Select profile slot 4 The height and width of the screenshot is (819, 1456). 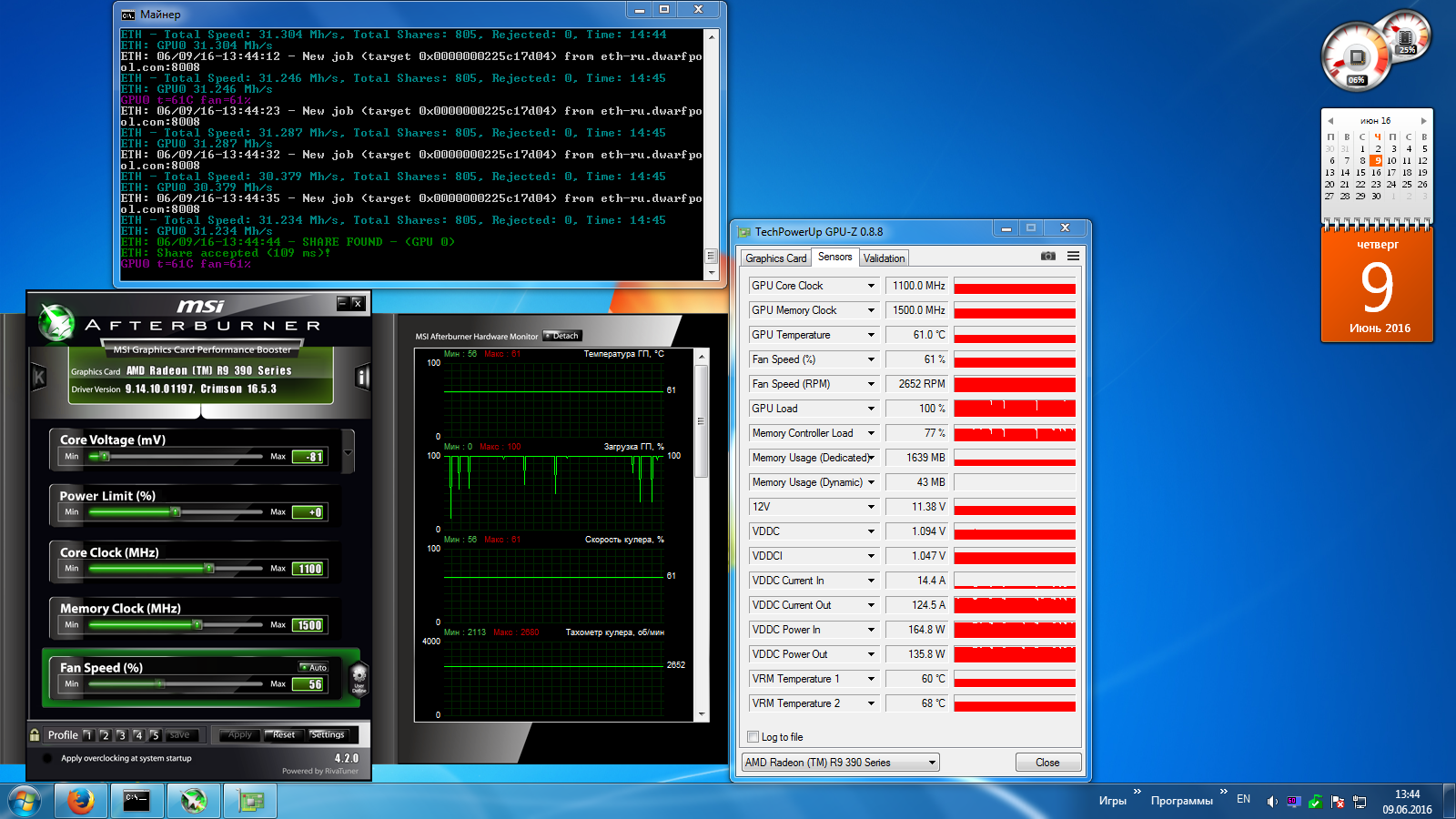click(138, 735)
